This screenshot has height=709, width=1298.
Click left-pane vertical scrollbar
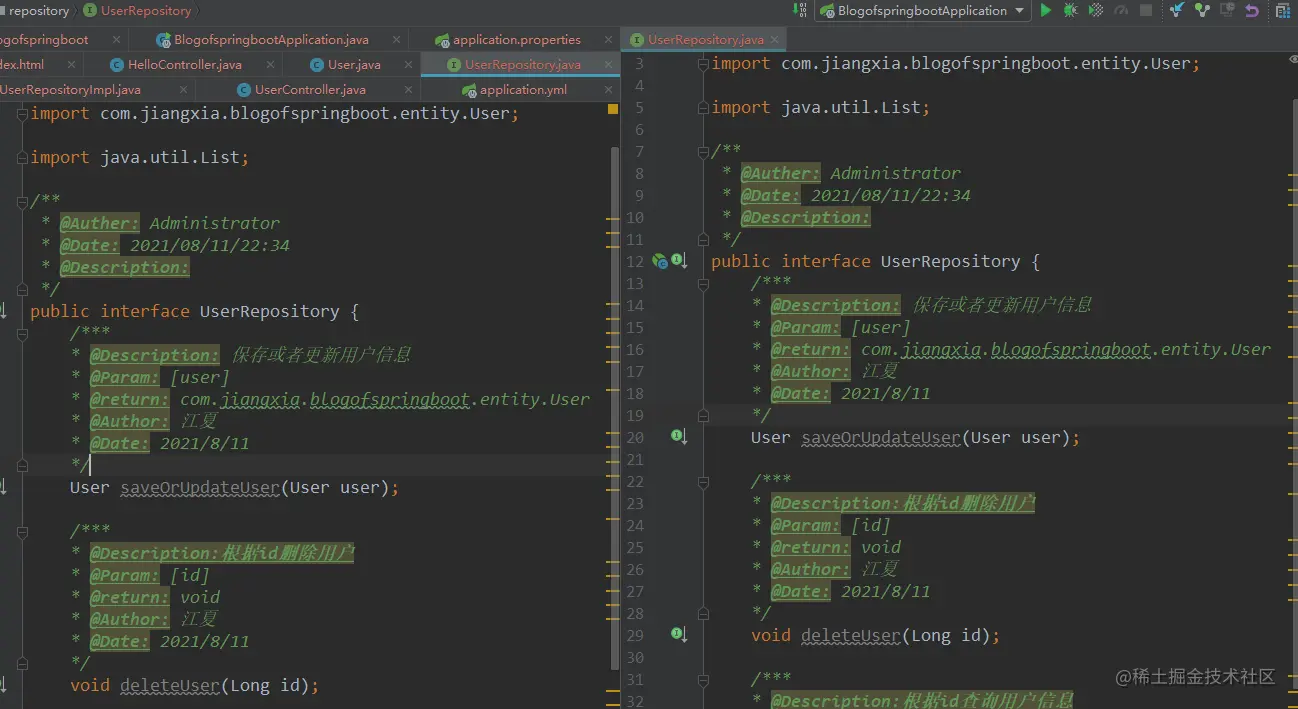pyautogui.click(x=615, y=408)
